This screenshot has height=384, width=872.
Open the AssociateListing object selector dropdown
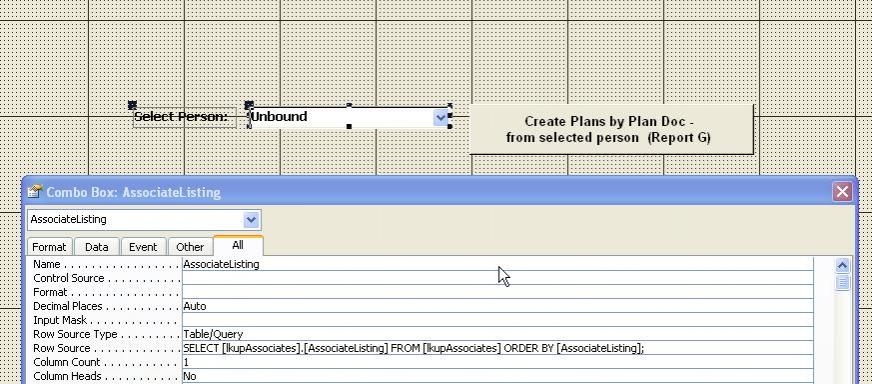coord(251,220)
